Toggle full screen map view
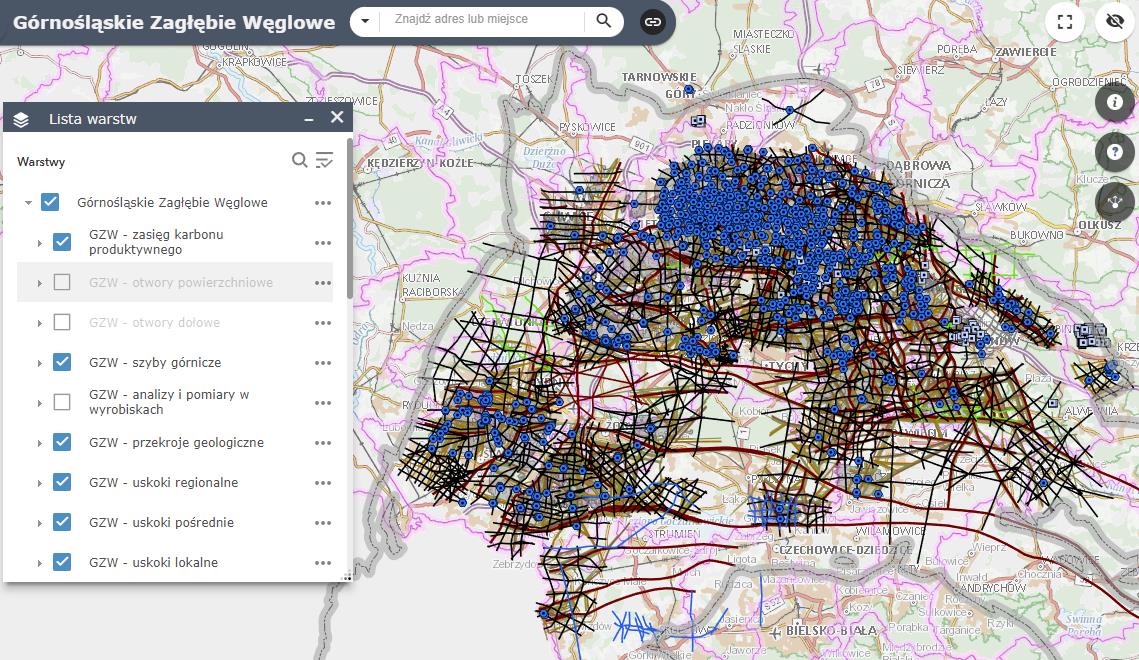1139x660 pixels. (1065, 22)
